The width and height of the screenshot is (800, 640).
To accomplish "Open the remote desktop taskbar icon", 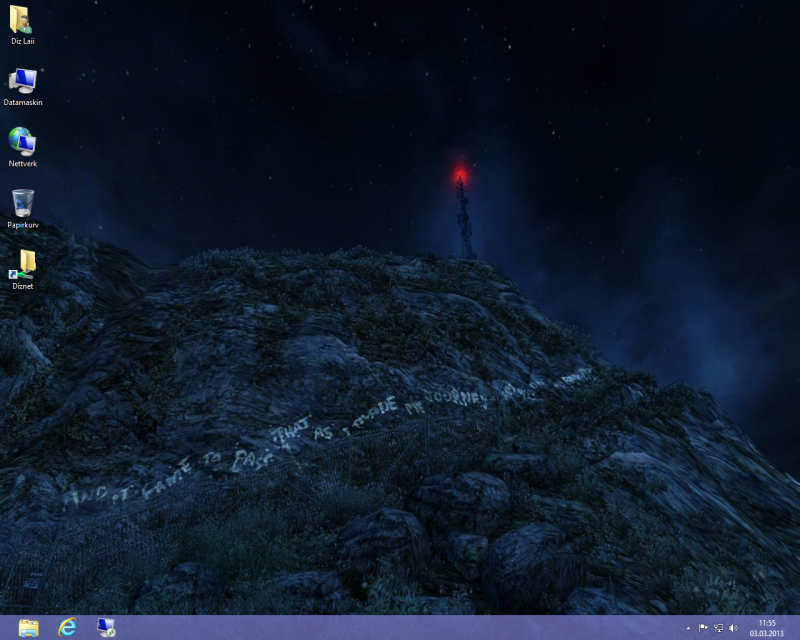I will point(106,628).
